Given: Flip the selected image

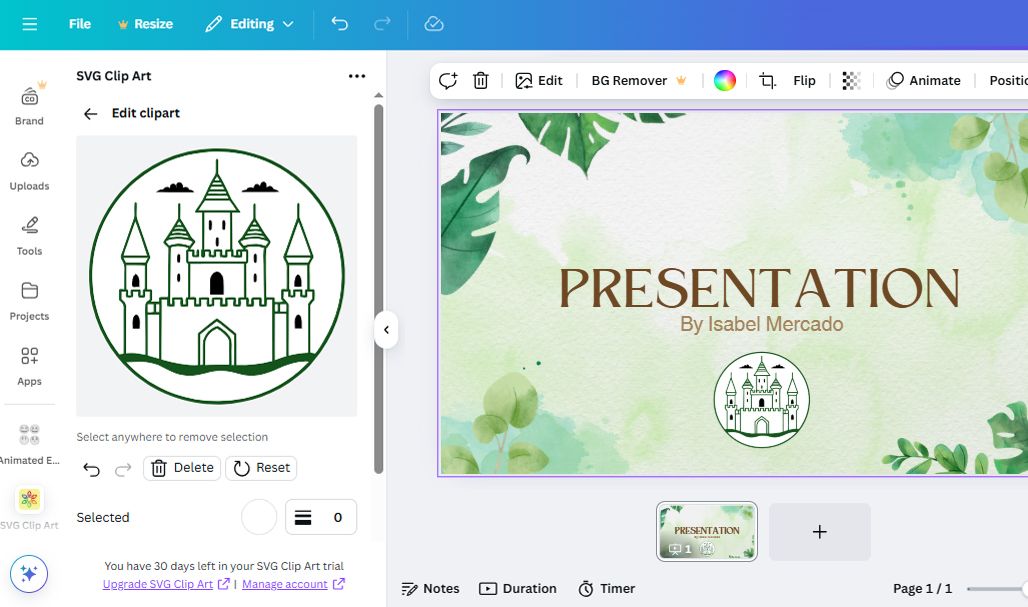Looking at the screenshot, I should tap(804, 80).
